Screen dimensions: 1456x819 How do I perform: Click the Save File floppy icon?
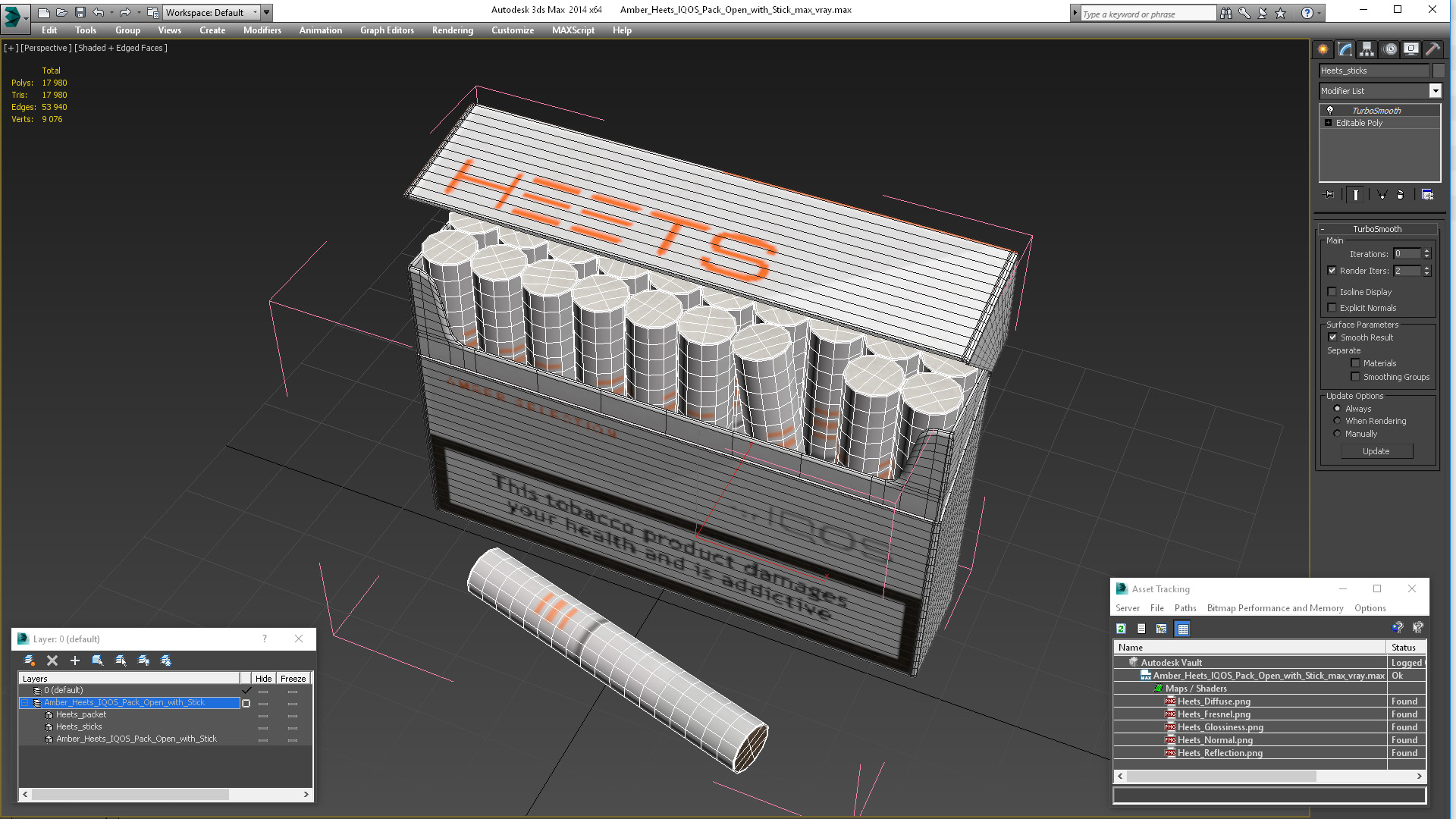point(80,13)
